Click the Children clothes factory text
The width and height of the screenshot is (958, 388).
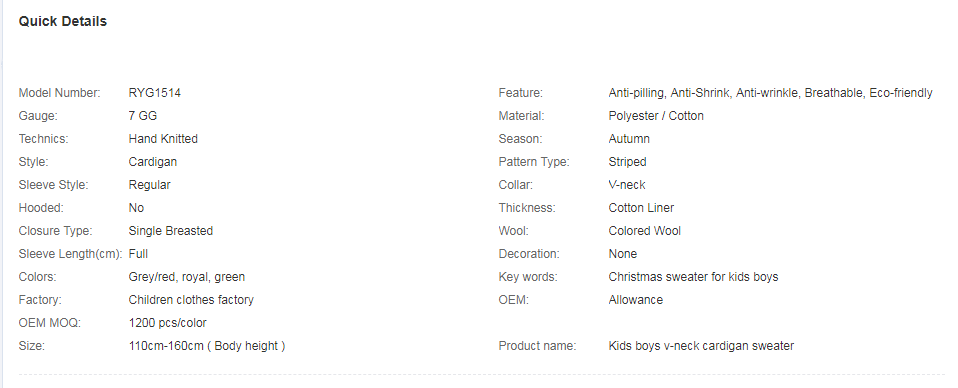coord(191,300)
